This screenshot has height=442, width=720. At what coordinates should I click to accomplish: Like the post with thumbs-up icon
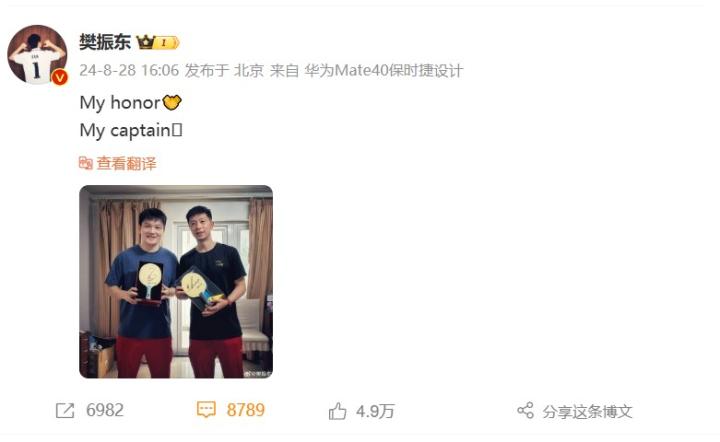338,411
